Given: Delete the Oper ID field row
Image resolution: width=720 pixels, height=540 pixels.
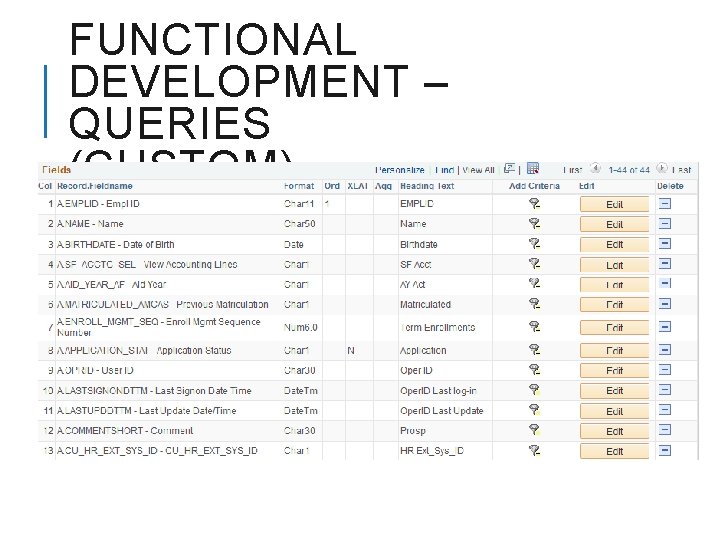Looking at the screenshot, I should point(665,370).
